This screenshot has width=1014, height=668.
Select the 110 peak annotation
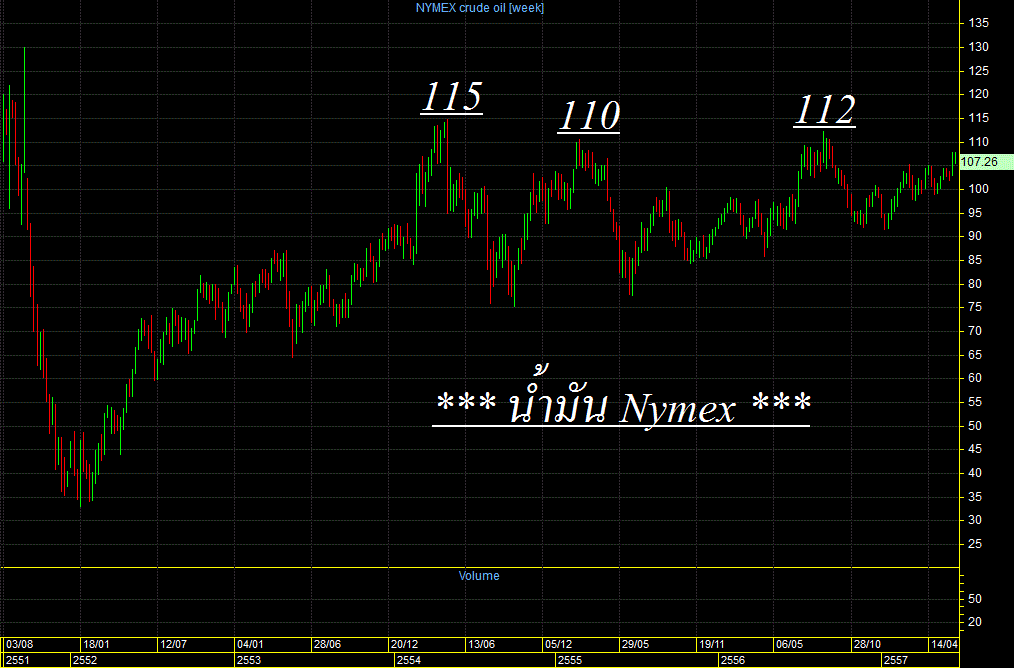(x=588, y=116)
